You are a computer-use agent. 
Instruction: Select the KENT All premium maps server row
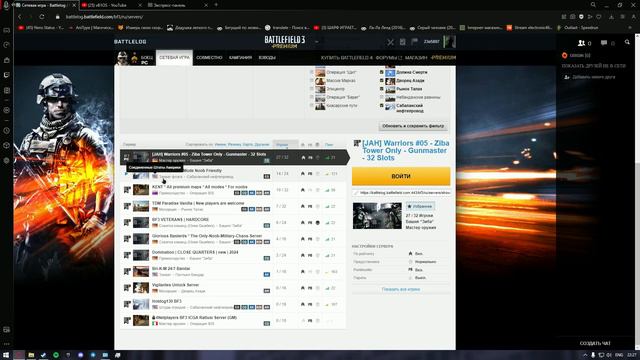click(233, 190)
